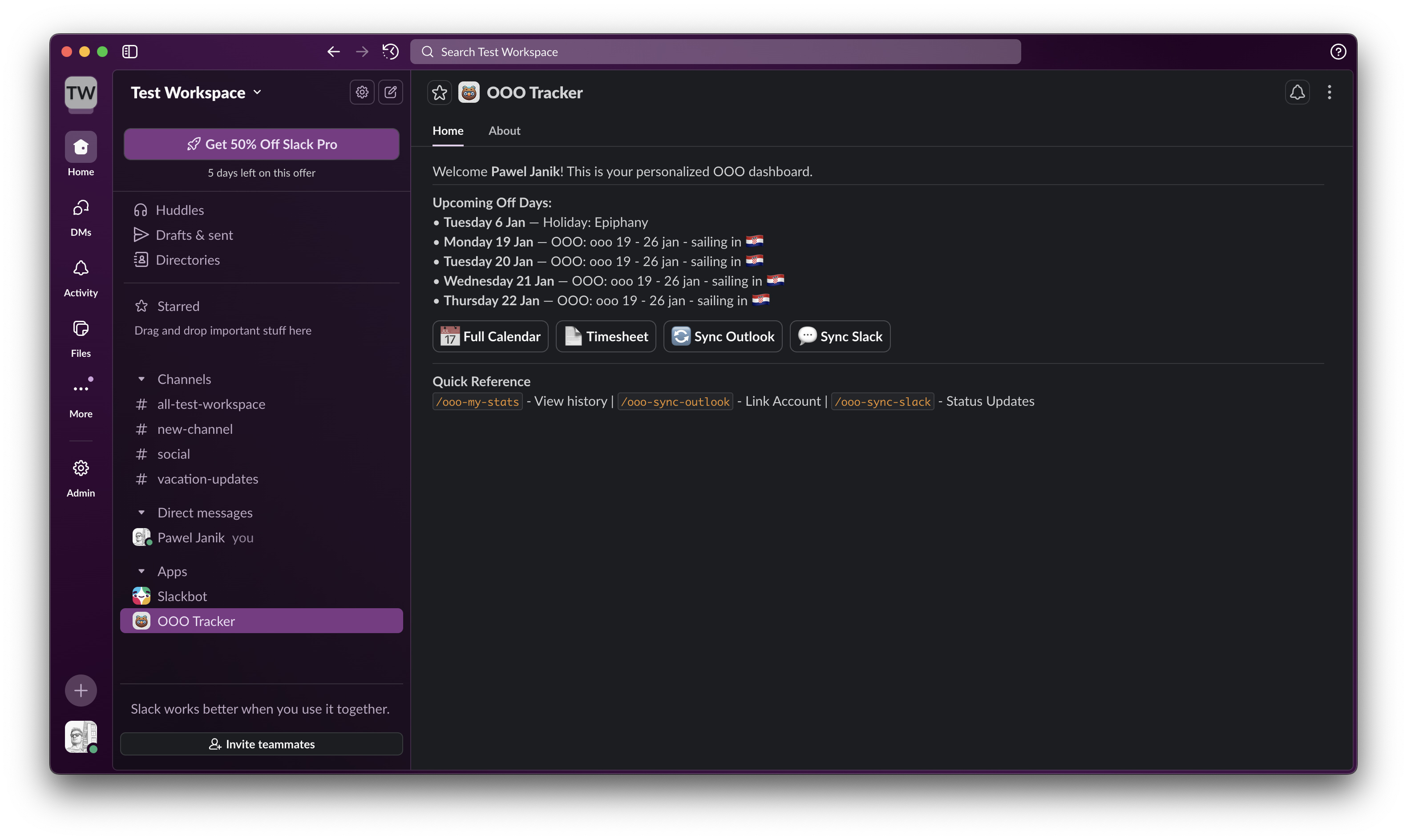The image size is (1407, 840).
Task: Open the Full Calendar
Action: (490, 335)
